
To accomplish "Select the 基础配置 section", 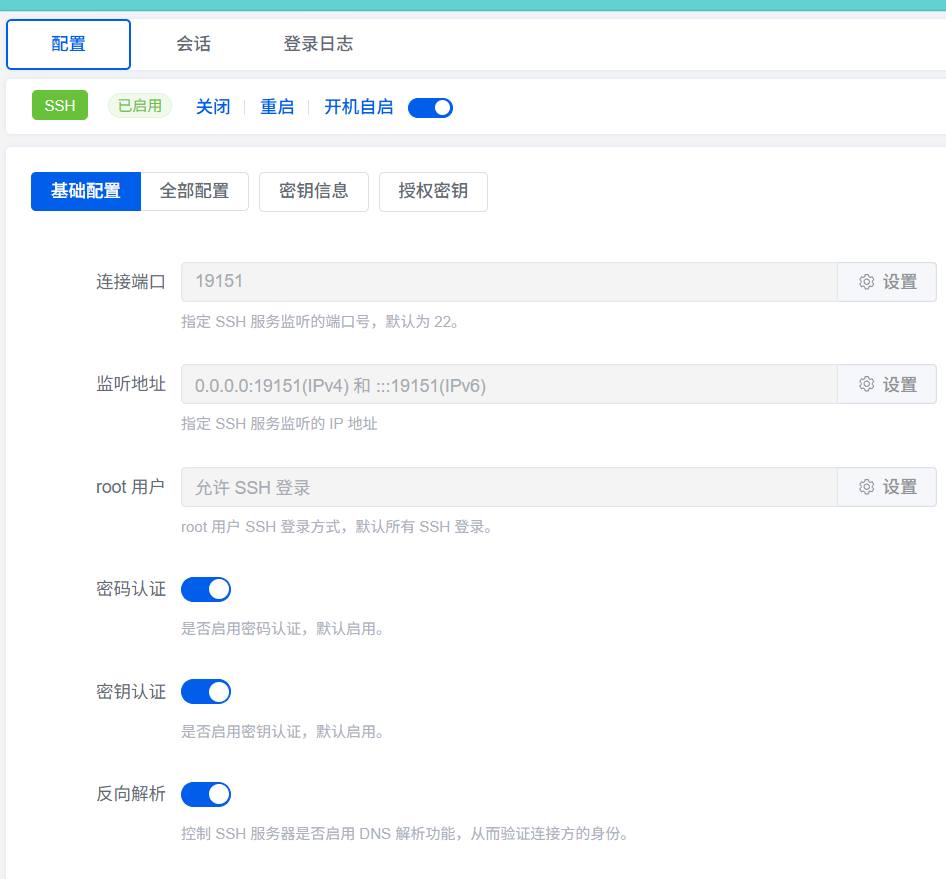I will (86, 191).
